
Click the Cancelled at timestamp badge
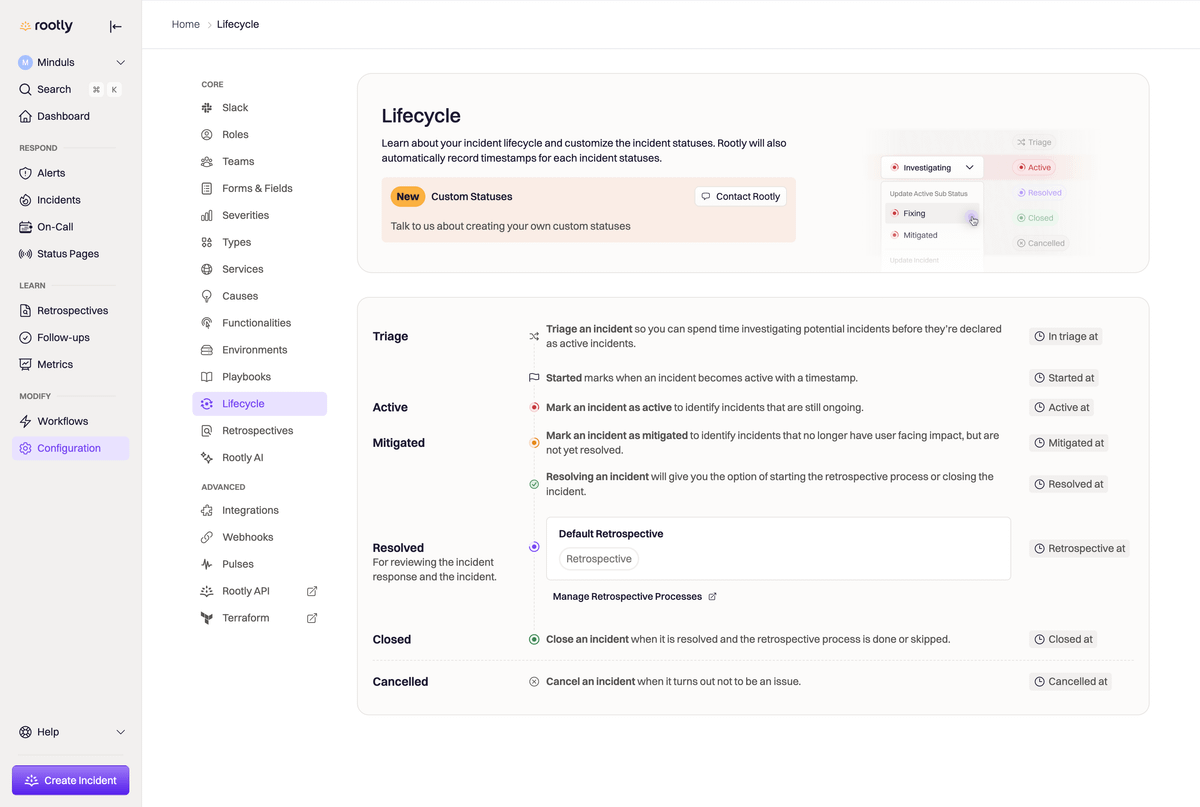tap(1071, 682)
